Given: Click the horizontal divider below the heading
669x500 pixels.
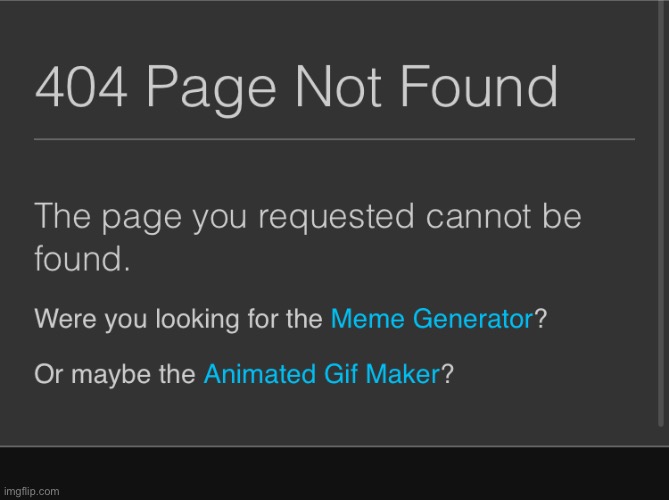Looking at the screenshot, I should (334, 138).
